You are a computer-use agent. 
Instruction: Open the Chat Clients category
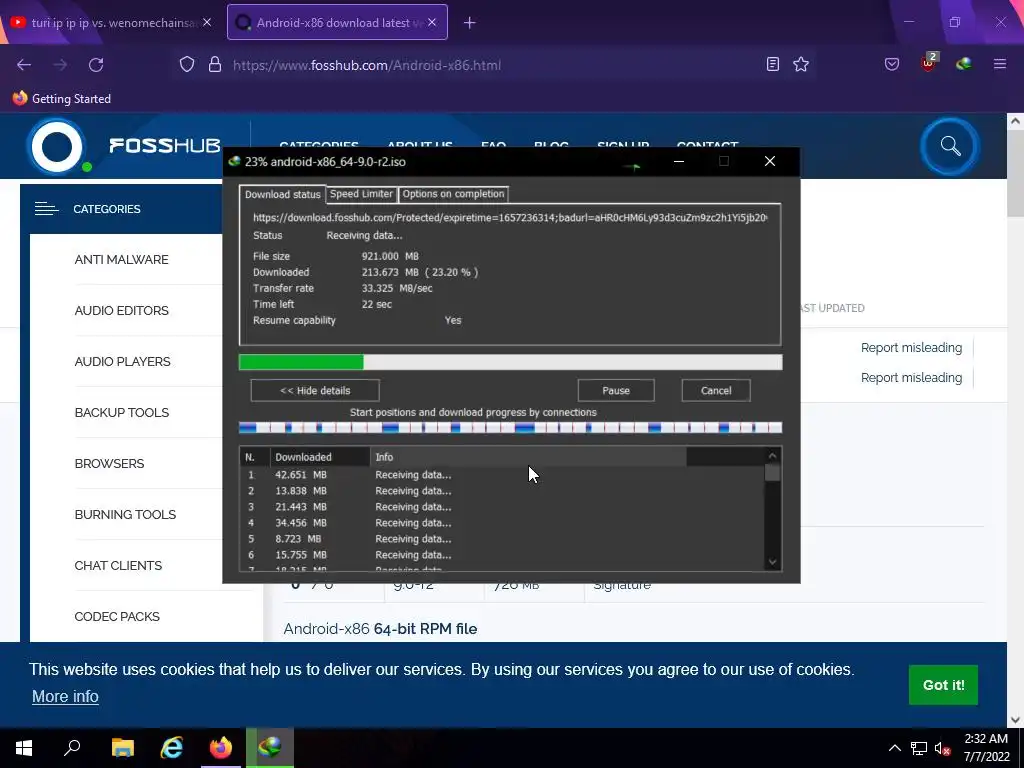118,566
